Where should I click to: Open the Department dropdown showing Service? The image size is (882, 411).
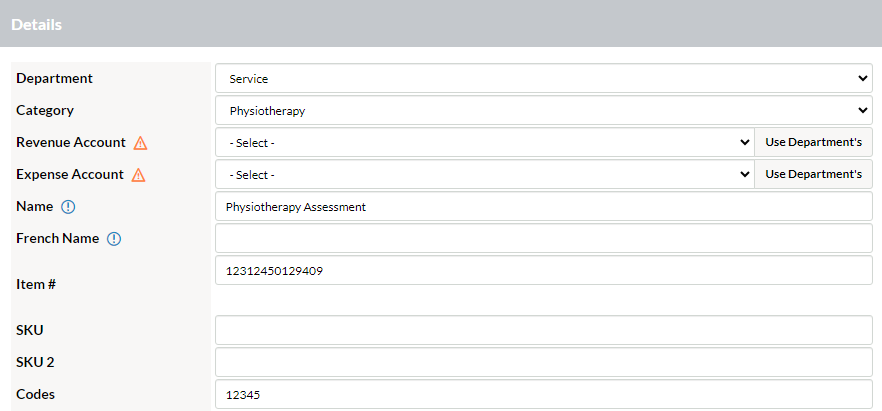pyautogui.click(x=543, y=78)
